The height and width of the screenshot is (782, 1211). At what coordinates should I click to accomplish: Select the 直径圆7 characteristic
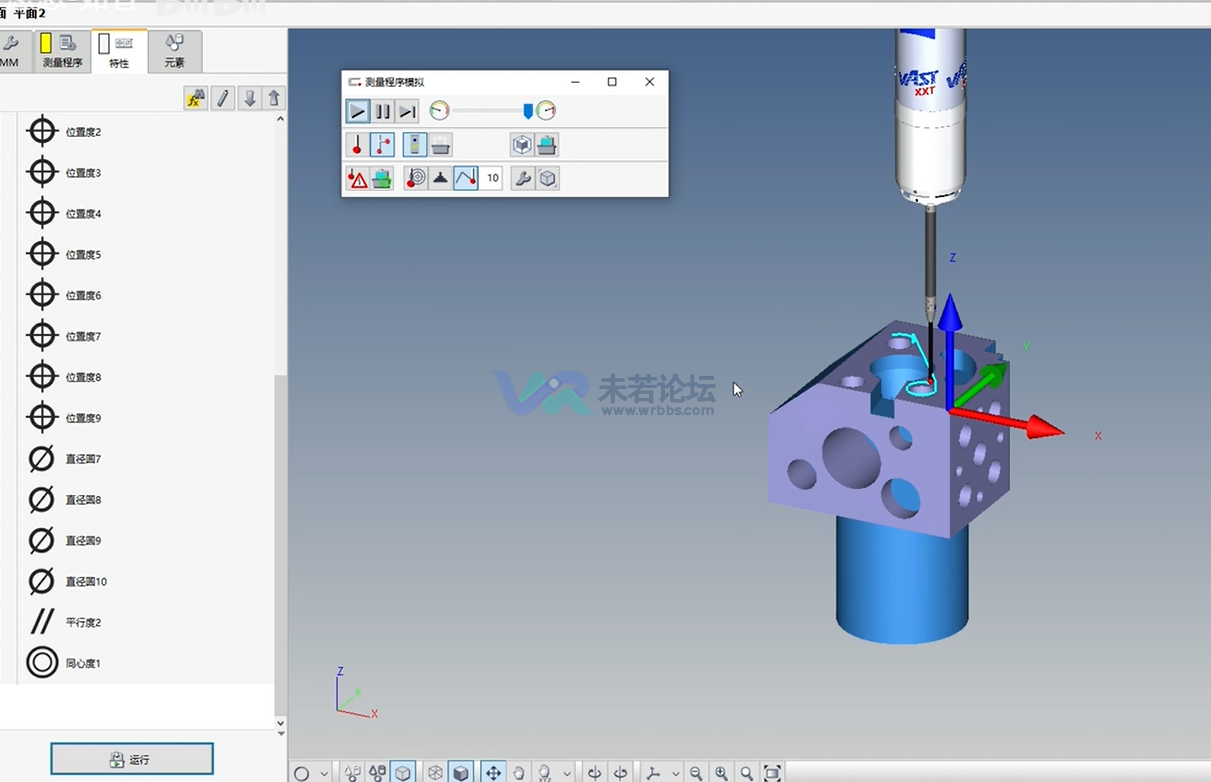64,459
